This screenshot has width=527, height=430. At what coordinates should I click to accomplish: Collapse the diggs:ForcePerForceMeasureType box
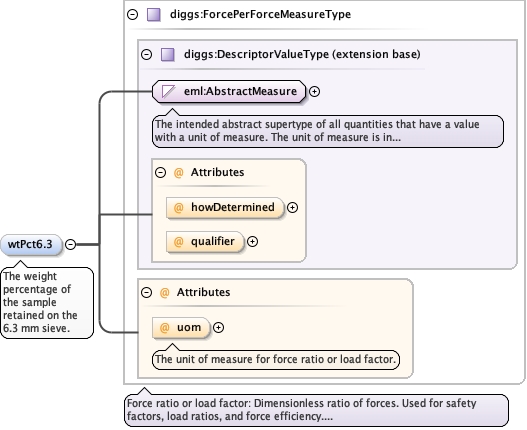tap(133, 14)
